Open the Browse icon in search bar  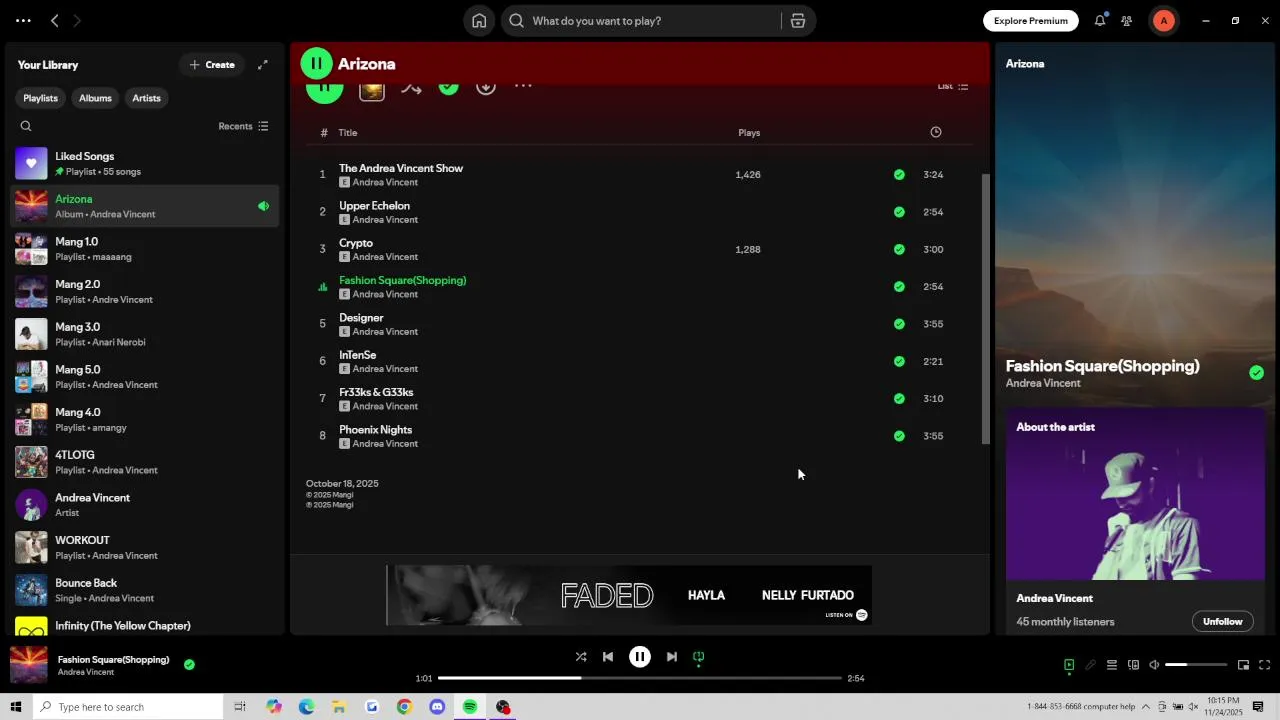click(x=798, y=21)
